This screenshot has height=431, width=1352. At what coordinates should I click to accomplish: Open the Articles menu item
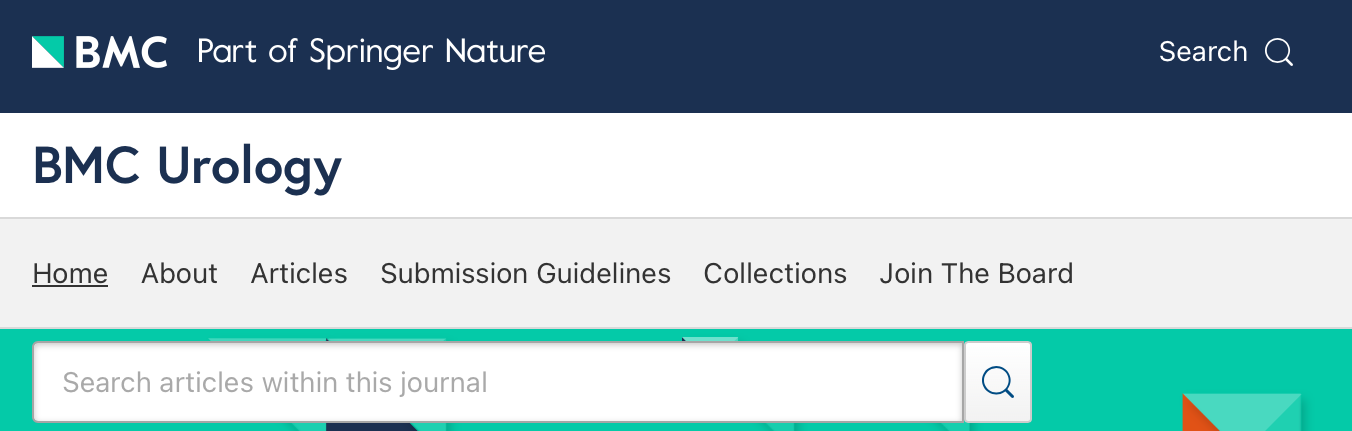coord(299,273)
